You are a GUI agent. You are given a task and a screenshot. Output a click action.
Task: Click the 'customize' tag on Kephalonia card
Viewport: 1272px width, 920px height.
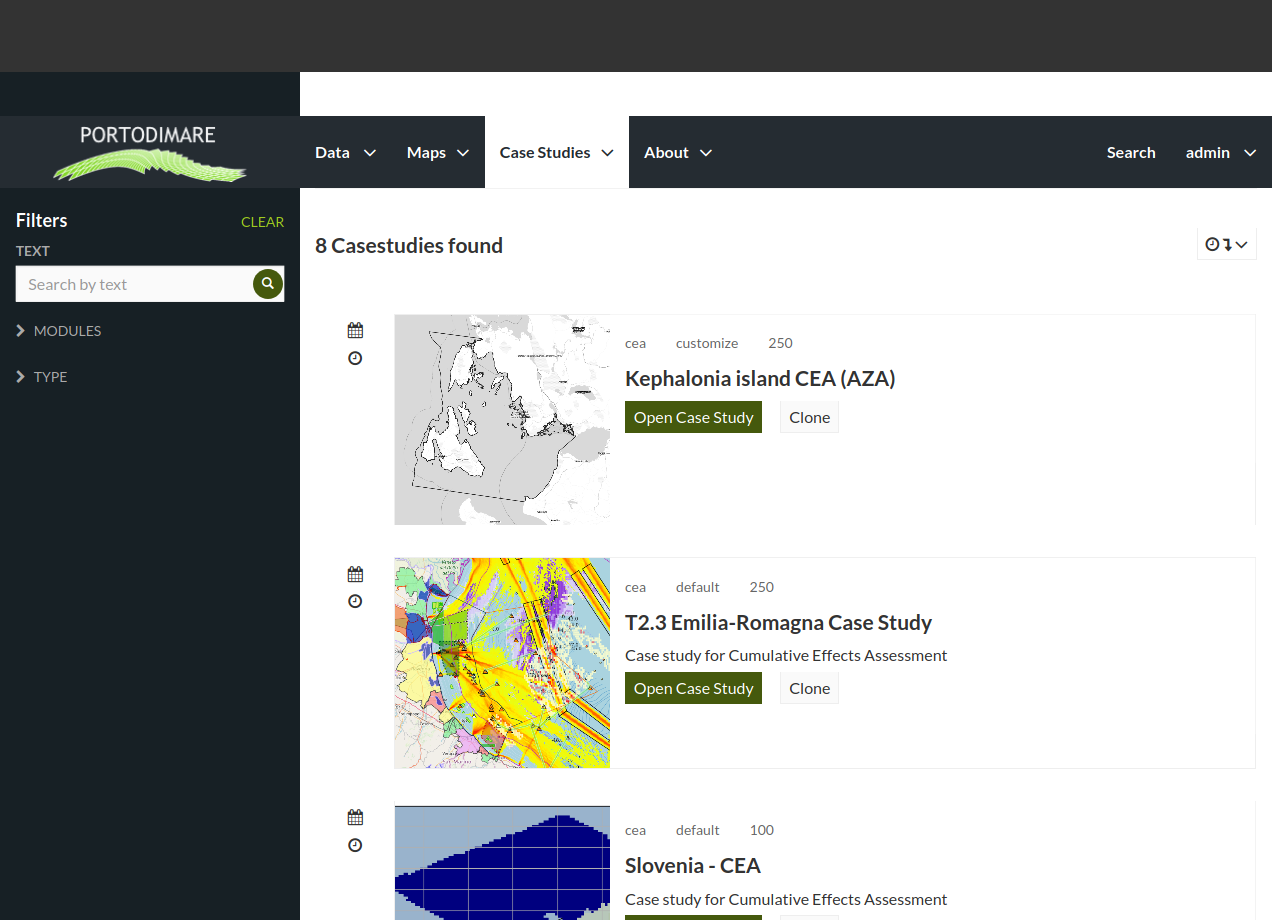[x=707, y=343]
